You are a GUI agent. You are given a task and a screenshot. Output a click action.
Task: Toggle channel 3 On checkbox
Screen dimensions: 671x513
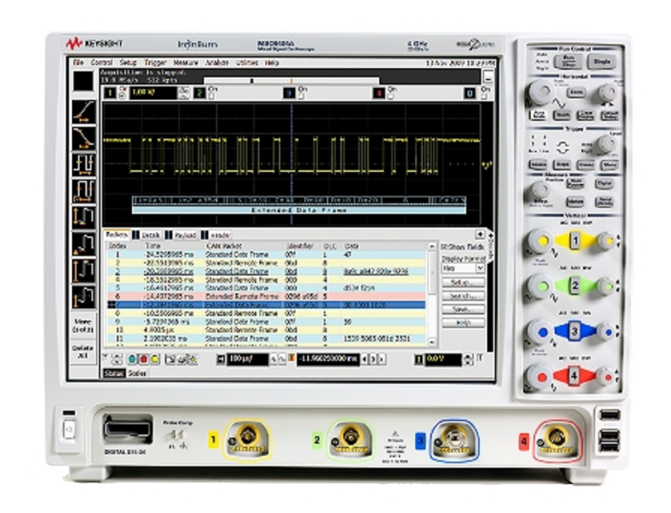[301, 96]
